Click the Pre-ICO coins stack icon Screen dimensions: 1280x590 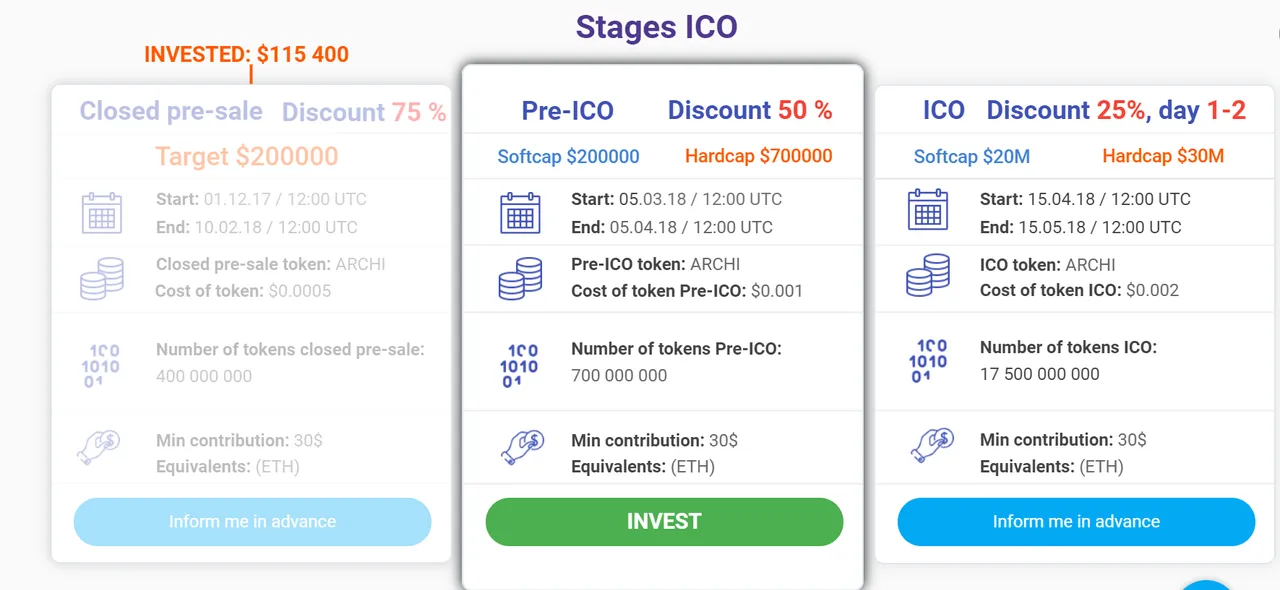[520, 278]
